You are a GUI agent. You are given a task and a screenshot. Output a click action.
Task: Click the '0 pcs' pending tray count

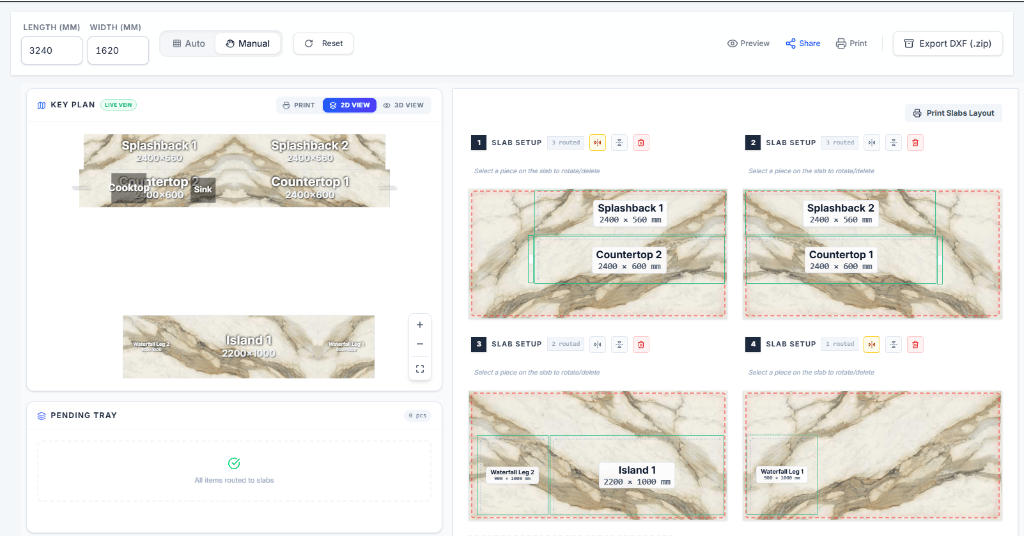tap(417, 415)
